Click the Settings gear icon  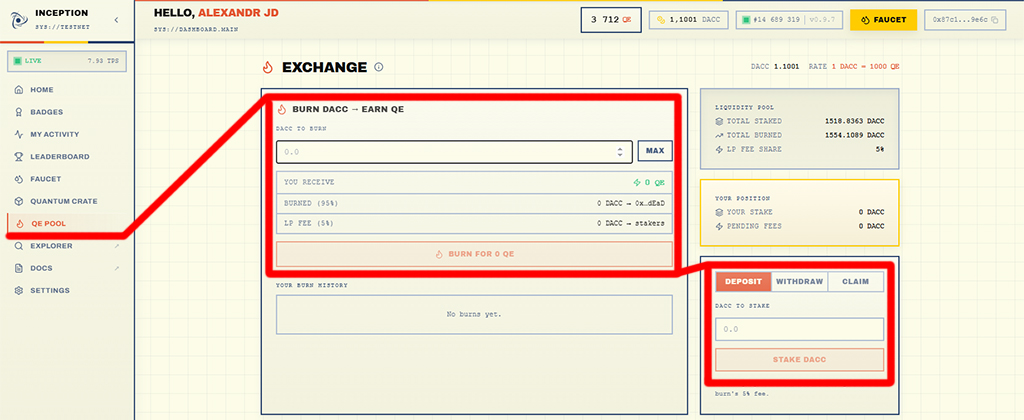[20, 290]
